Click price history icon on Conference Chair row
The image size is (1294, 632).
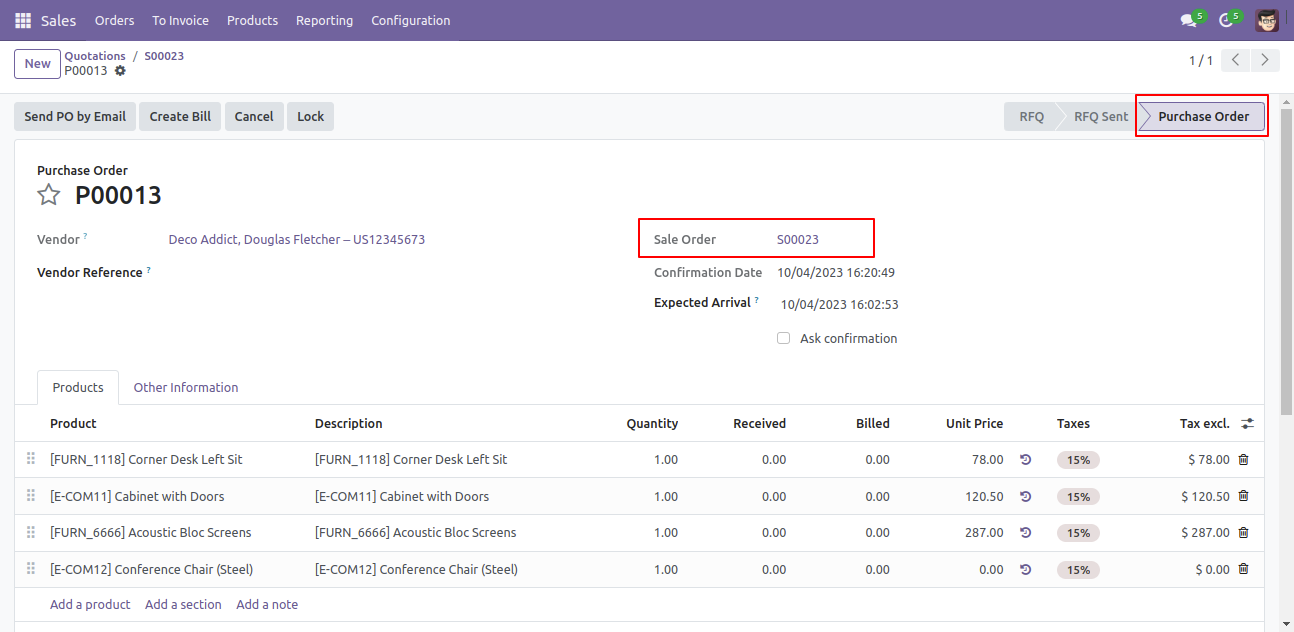click(1026, 569)
